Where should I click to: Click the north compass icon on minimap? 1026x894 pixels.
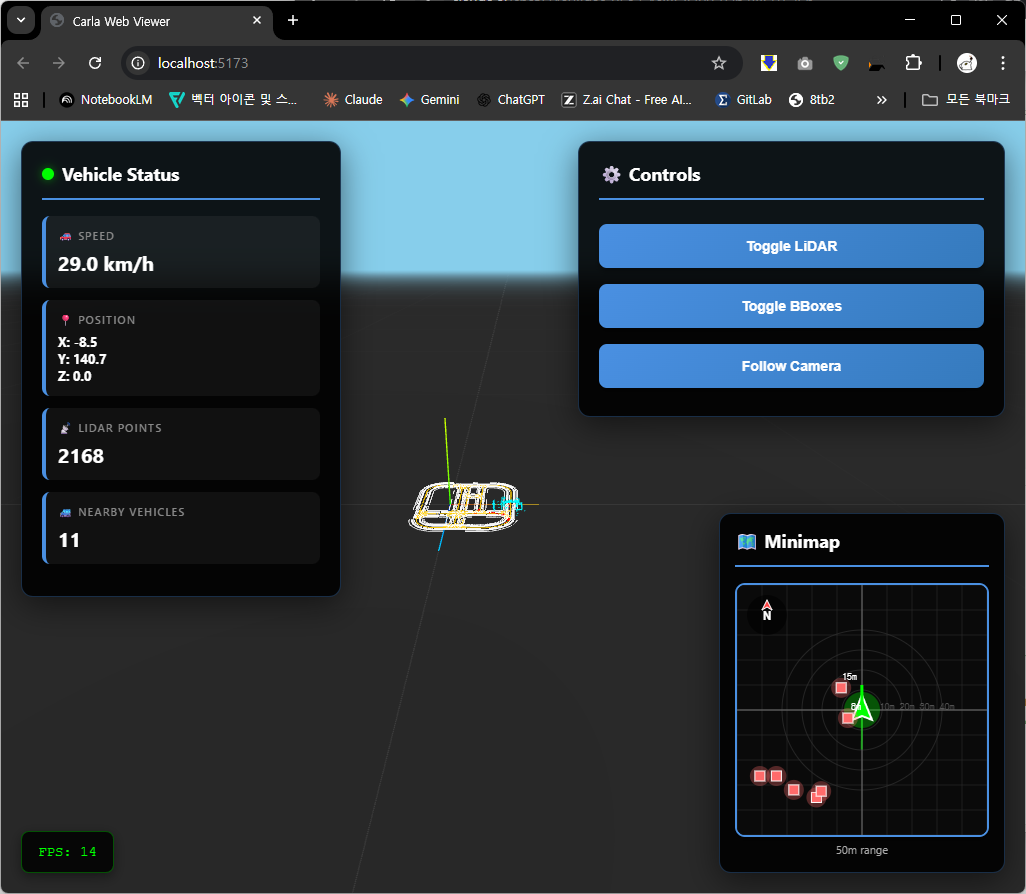click(767, 611)
